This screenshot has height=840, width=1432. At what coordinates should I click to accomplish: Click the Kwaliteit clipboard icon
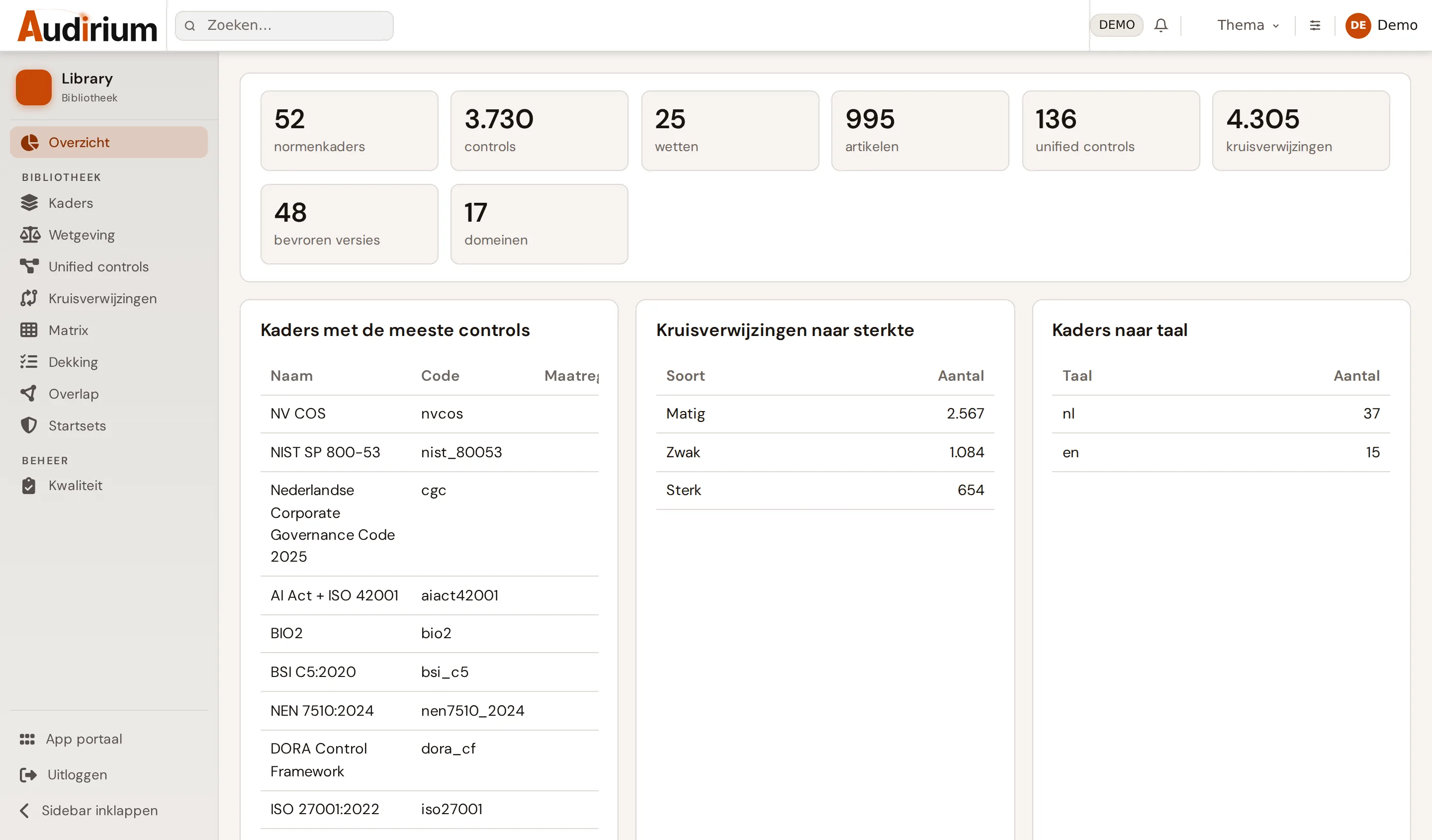[x=29, y=486]
